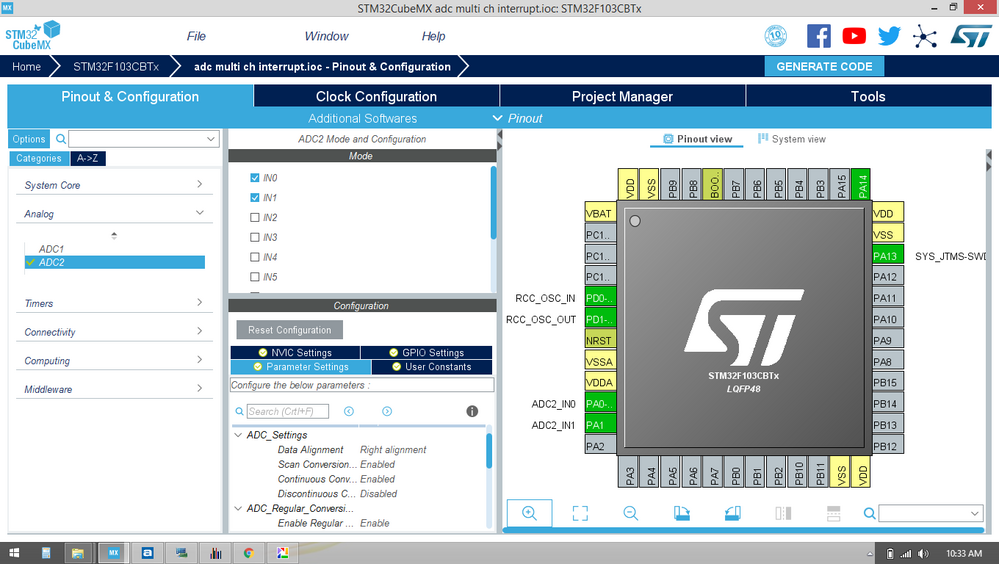Screen dimensions: 999x564
Task: Click the GENERATE CODE button
Action: [824, 66]
